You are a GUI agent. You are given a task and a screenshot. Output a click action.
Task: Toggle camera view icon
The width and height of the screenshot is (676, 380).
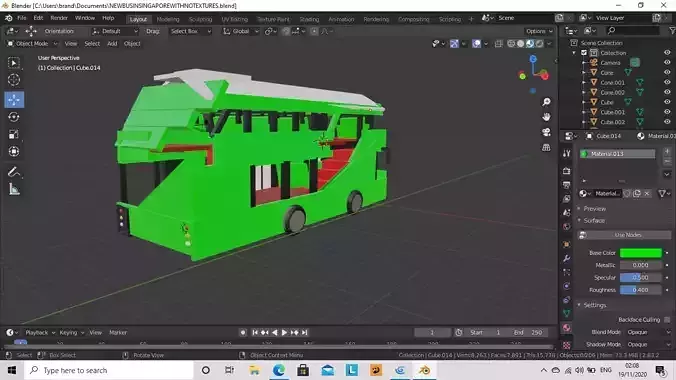pos(546,132)
